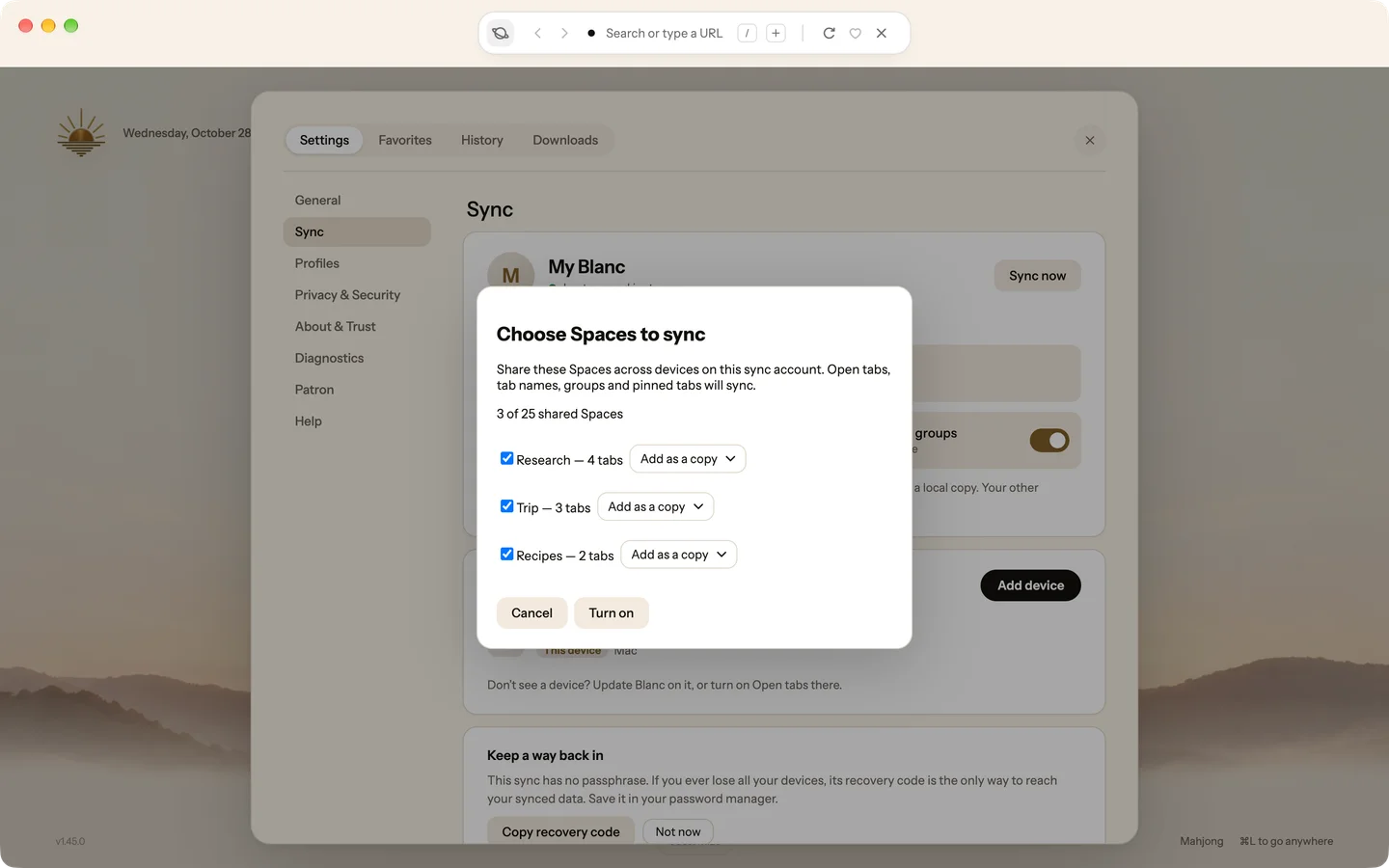Click Copy recovery code
The image size is (1389, 868).
tap(560, 831)
